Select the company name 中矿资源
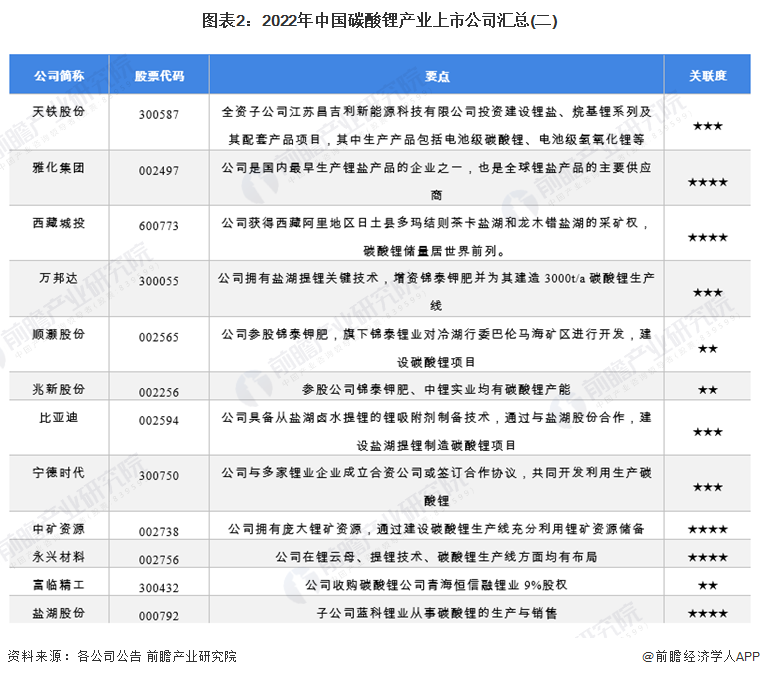The image size is (760, 677). pyautogui.click(x=59, y=529)
